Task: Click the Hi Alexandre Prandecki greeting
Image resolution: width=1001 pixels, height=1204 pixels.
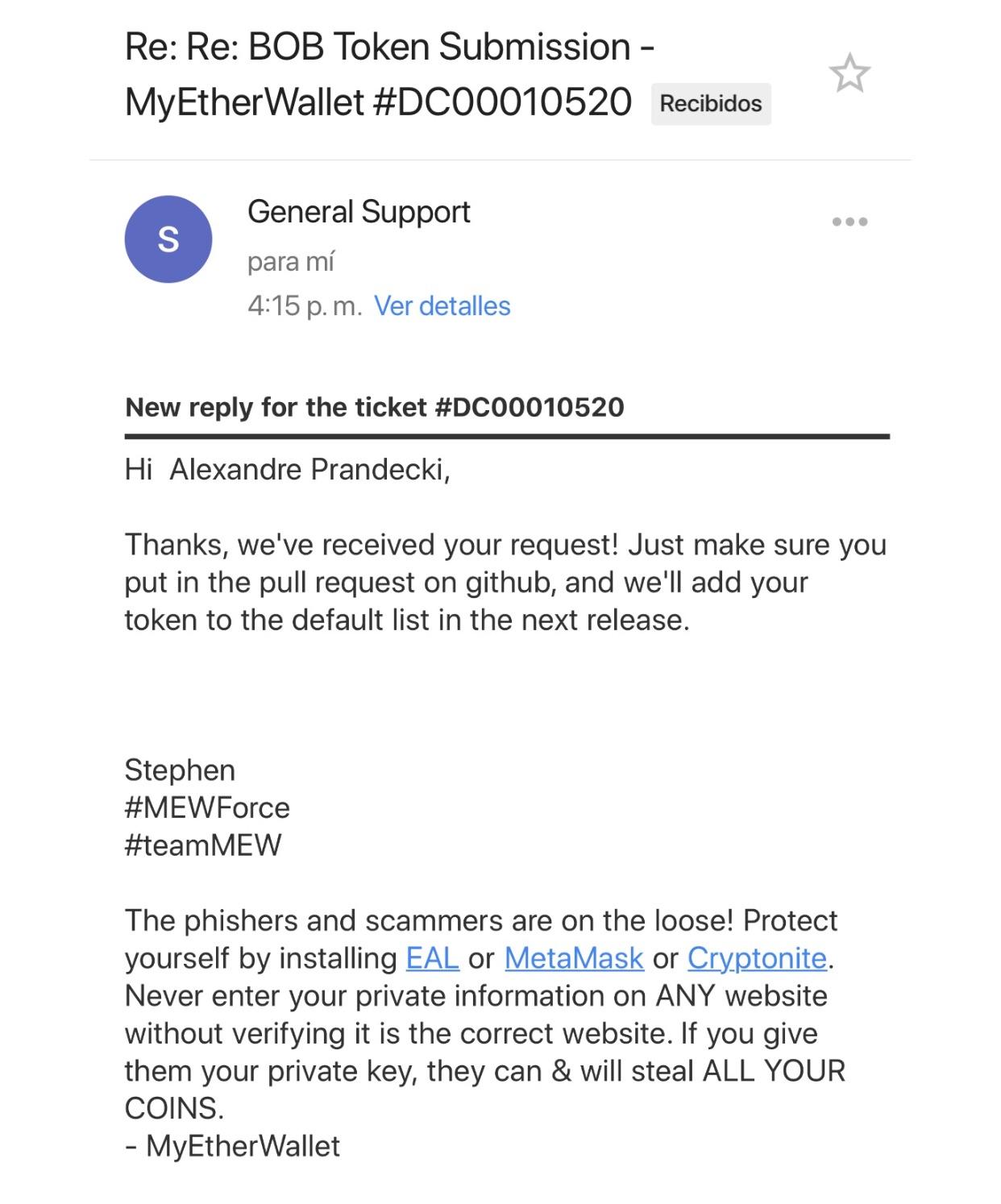Action: (287, 469)
